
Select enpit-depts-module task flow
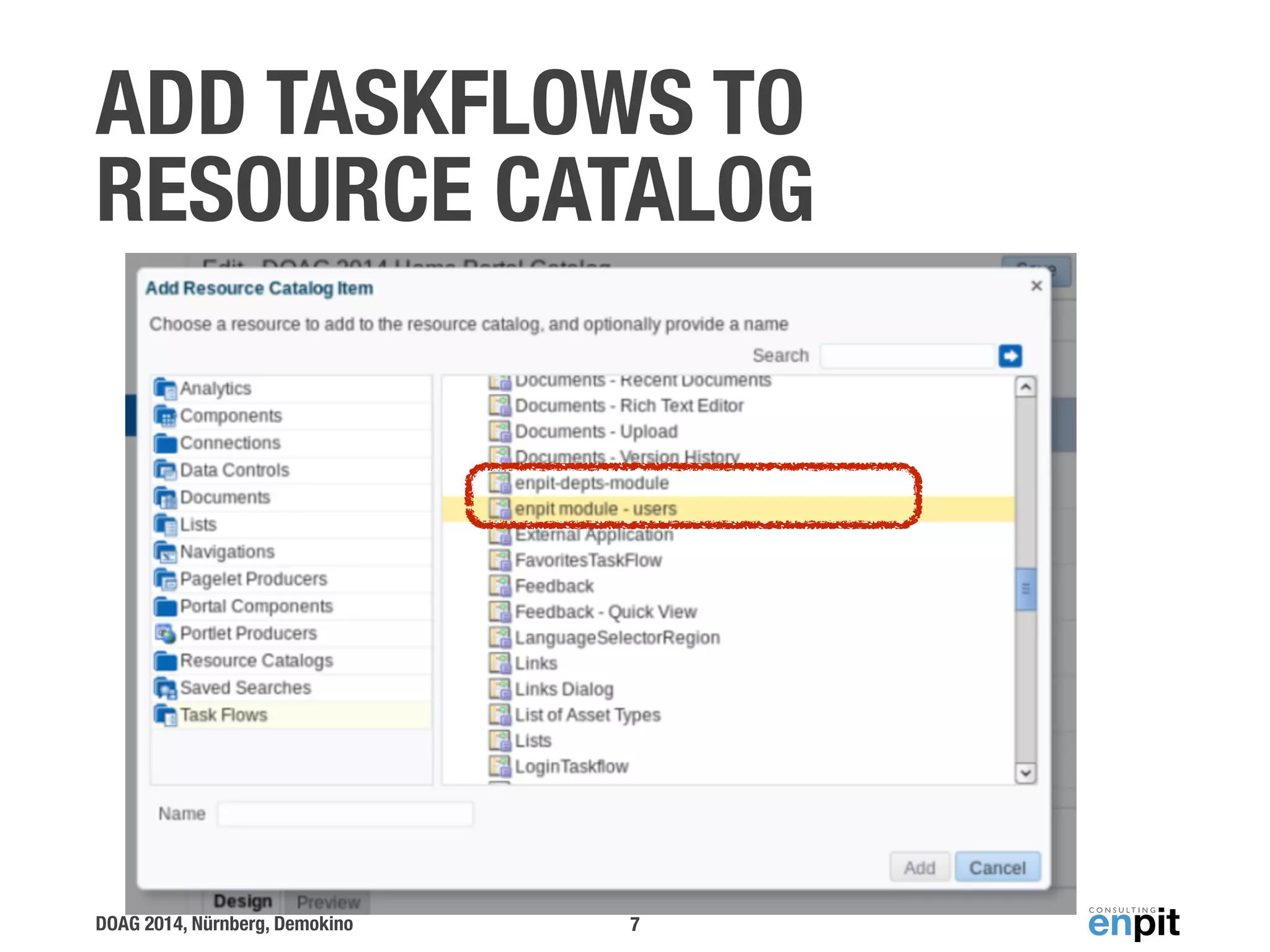point(592,483)
